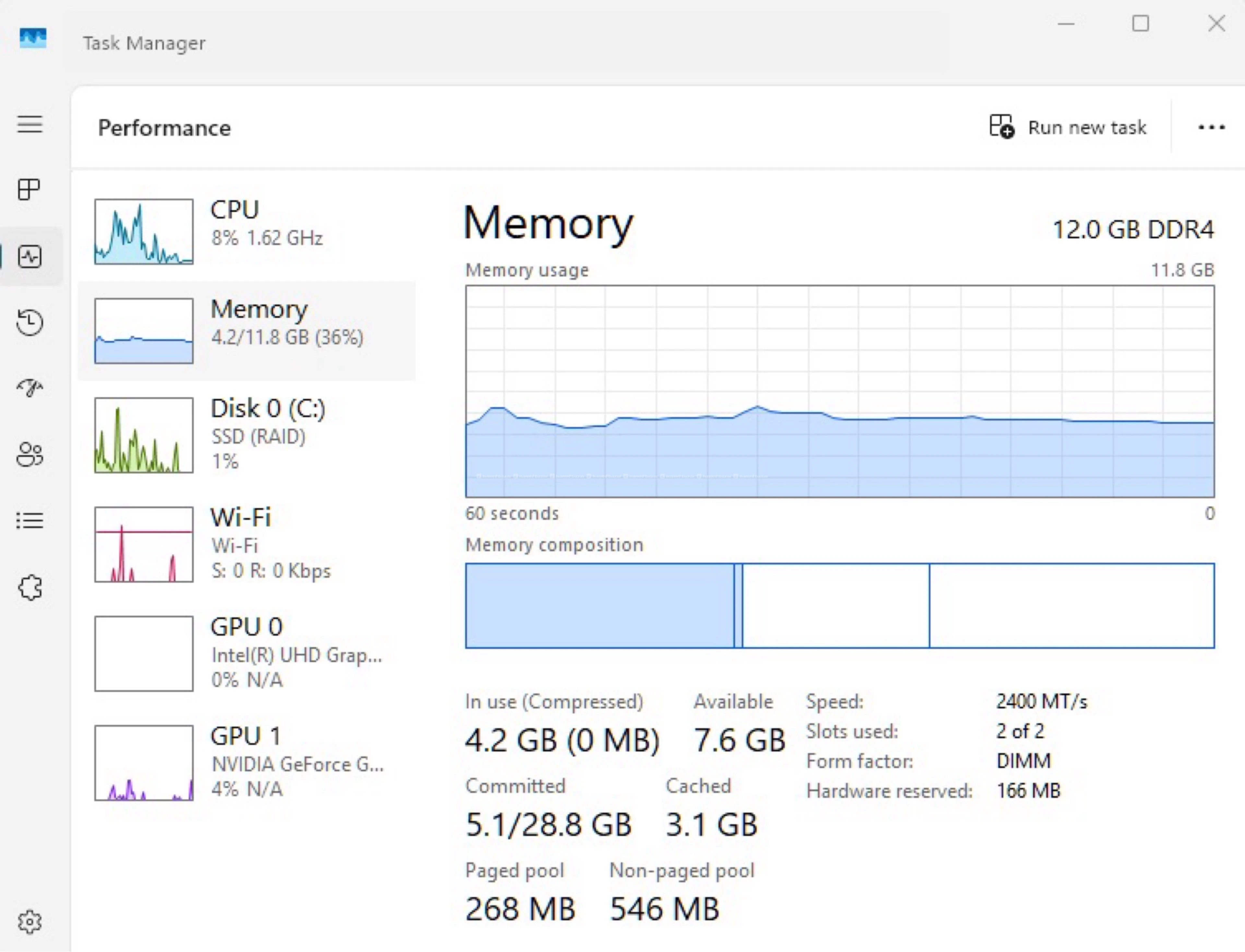1245x952 pixels.
Task: Select the CPU performance item
Action: click(246, 231)
